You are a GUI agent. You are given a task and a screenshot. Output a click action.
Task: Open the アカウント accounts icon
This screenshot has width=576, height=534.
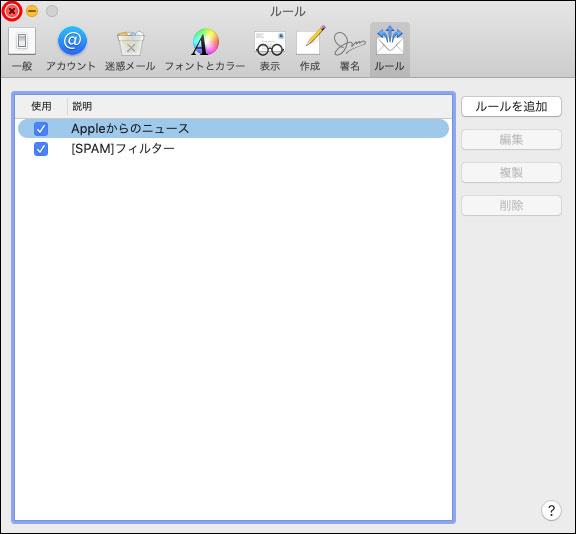pyautogui.click(x=71, y=49)
